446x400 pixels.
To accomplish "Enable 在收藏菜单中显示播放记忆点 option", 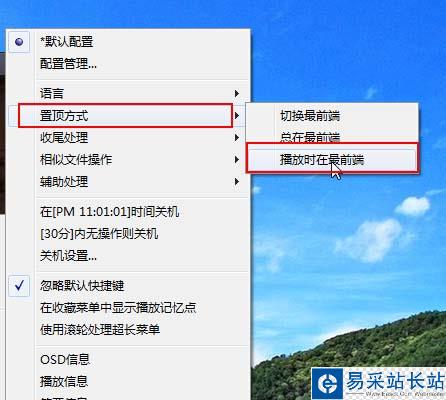I will [118, 307].
